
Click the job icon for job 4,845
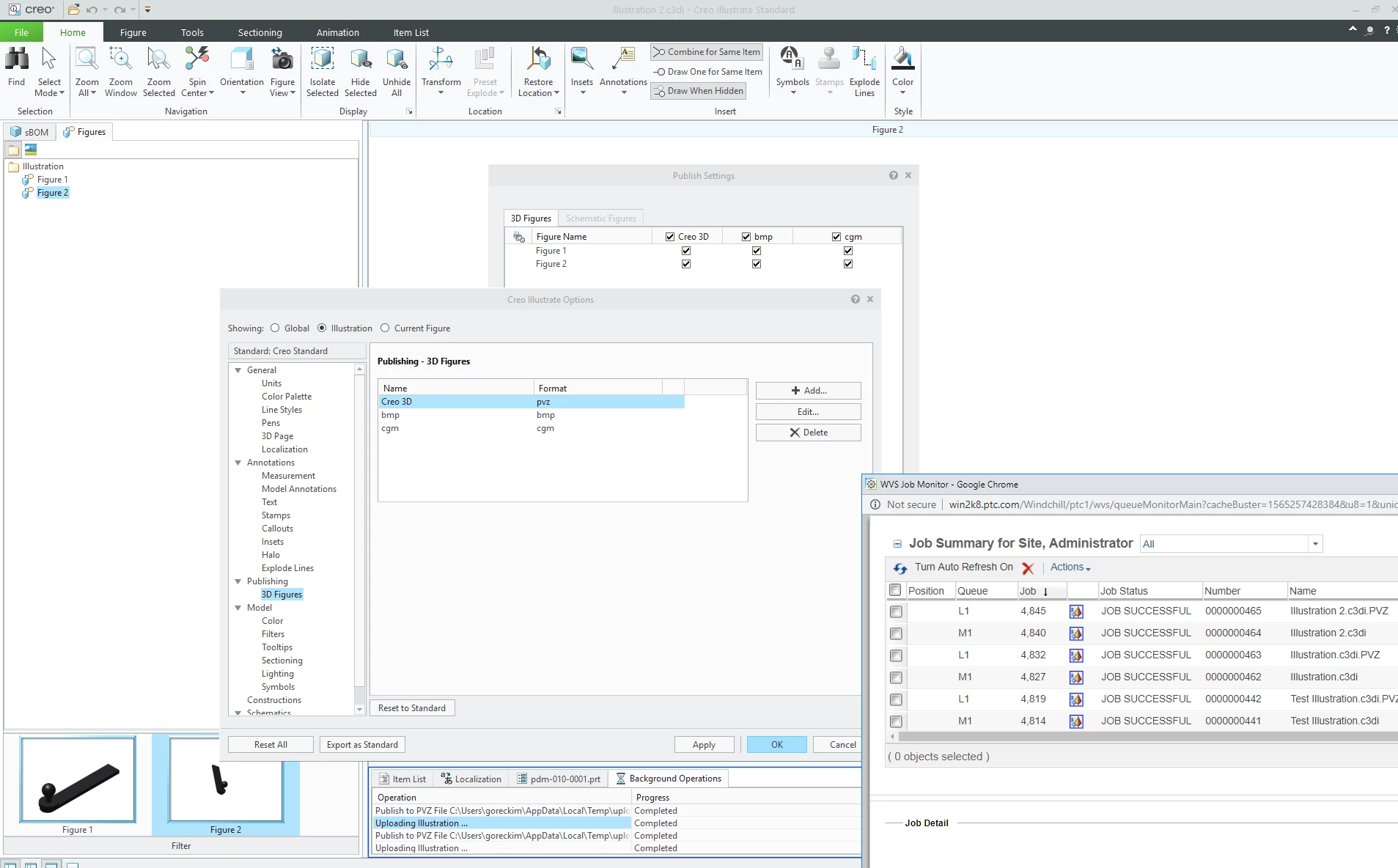(x=1076, y=611)
